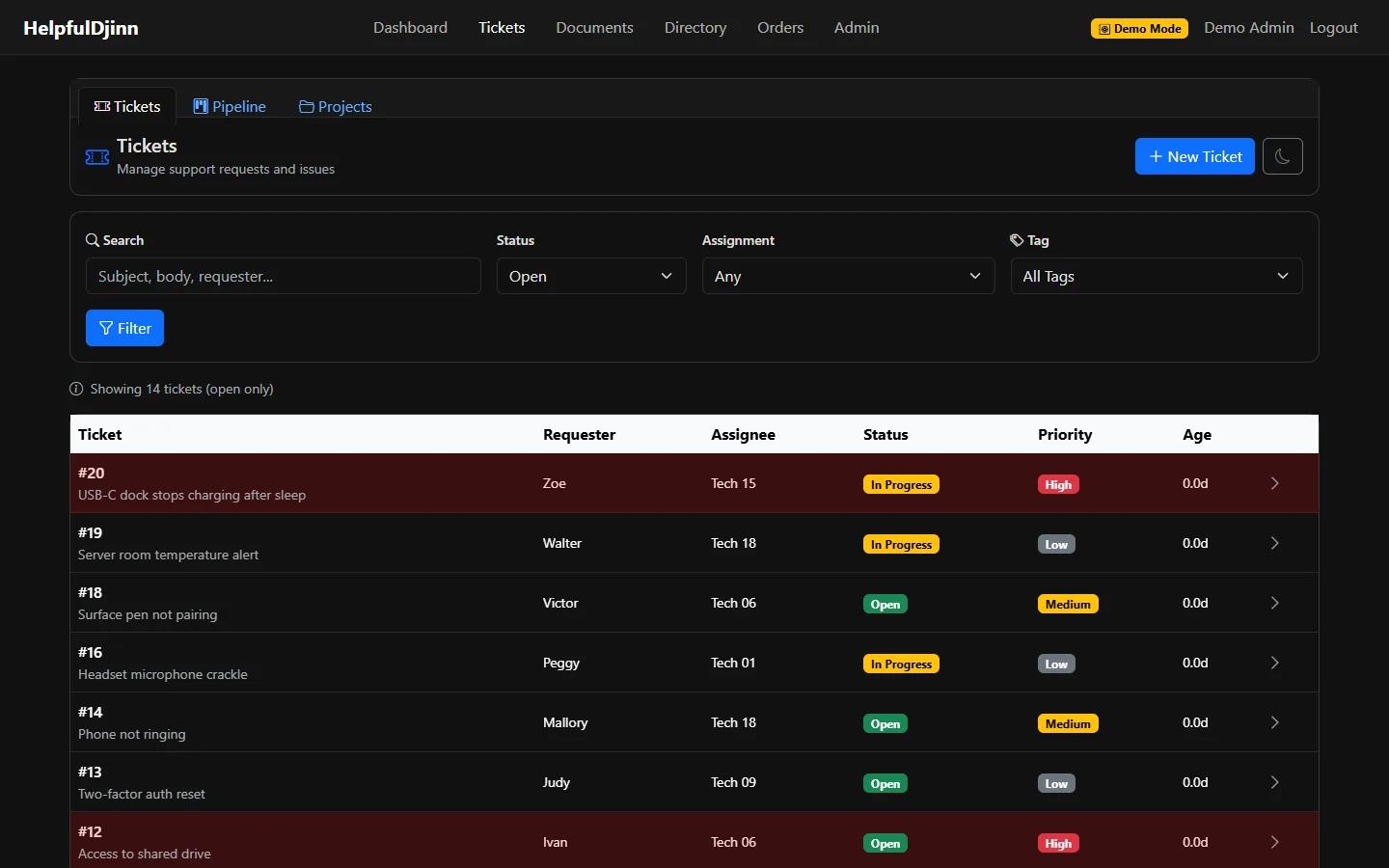The width and height of the screenshot is (1389, 868).
Task: Focus the Subject, body, requester search field
Action: click(x=284, y=276)
